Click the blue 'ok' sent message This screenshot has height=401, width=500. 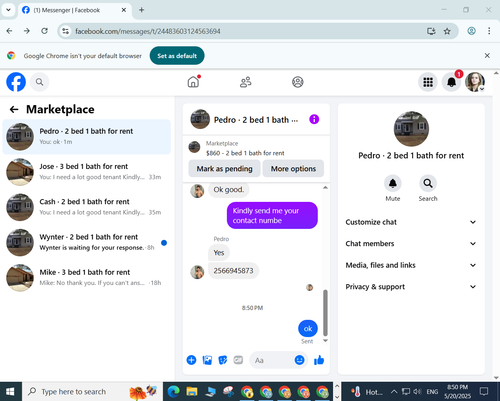(x=308, y=329)
